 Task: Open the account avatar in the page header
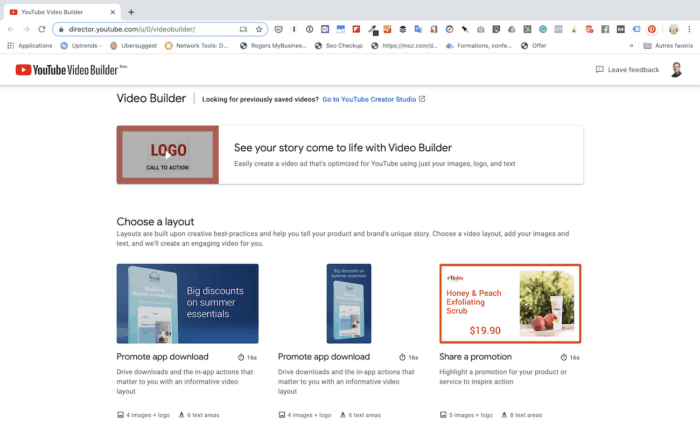(676, 70)
